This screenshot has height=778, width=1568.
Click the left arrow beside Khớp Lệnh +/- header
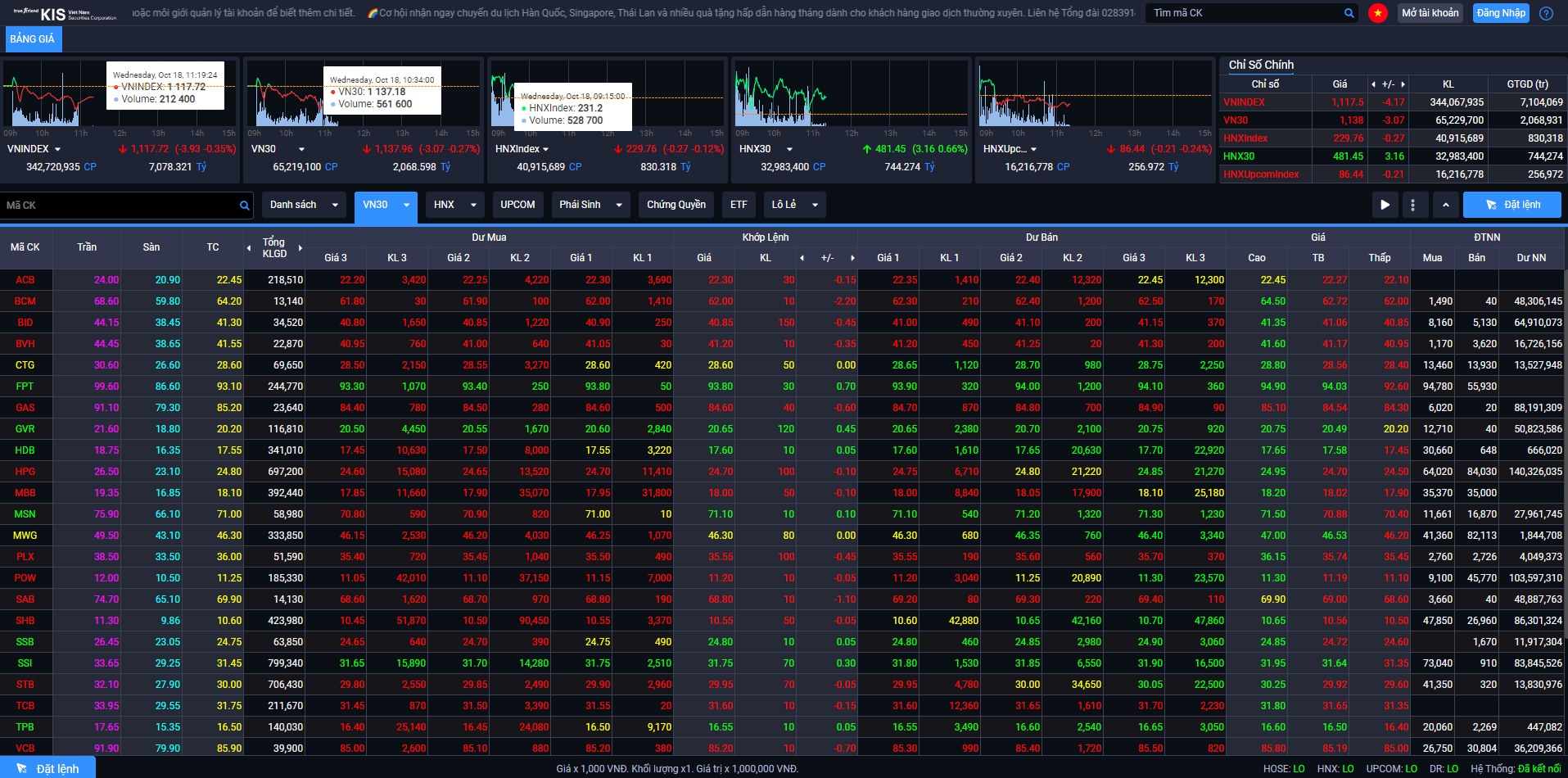(802, 258)
